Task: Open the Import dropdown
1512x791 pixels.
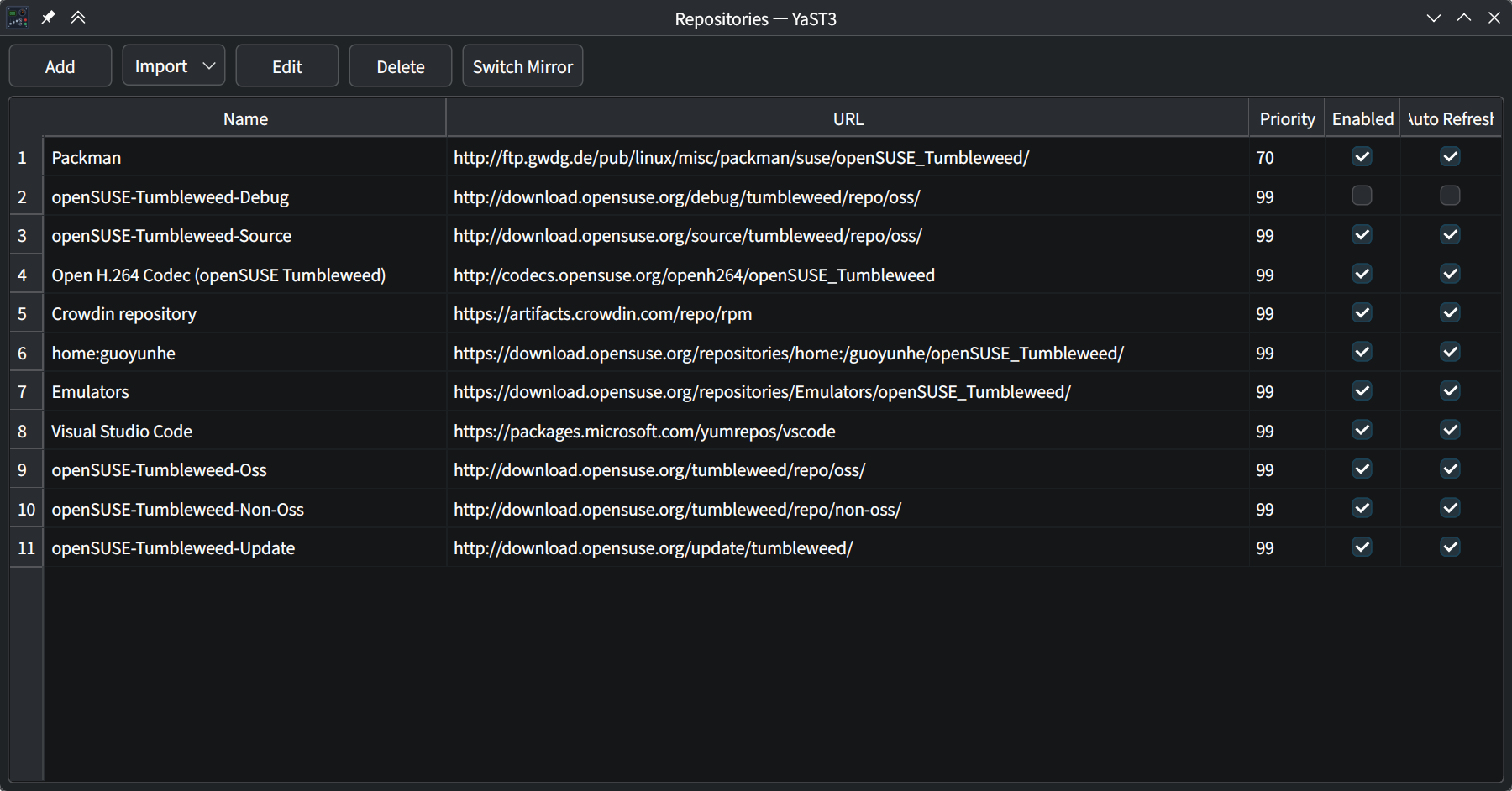Action: pos(174,66)
